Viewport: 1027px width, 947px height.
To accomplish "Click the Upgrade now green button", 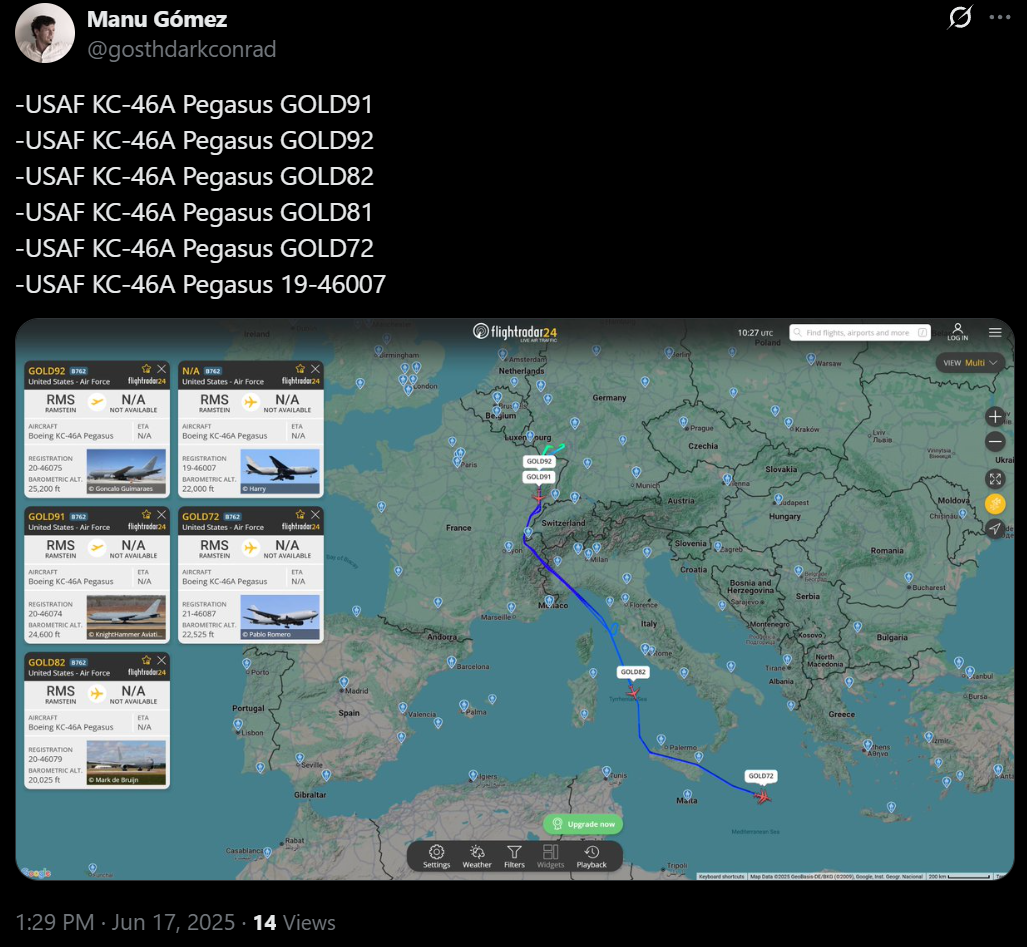I will coord(583,824).
